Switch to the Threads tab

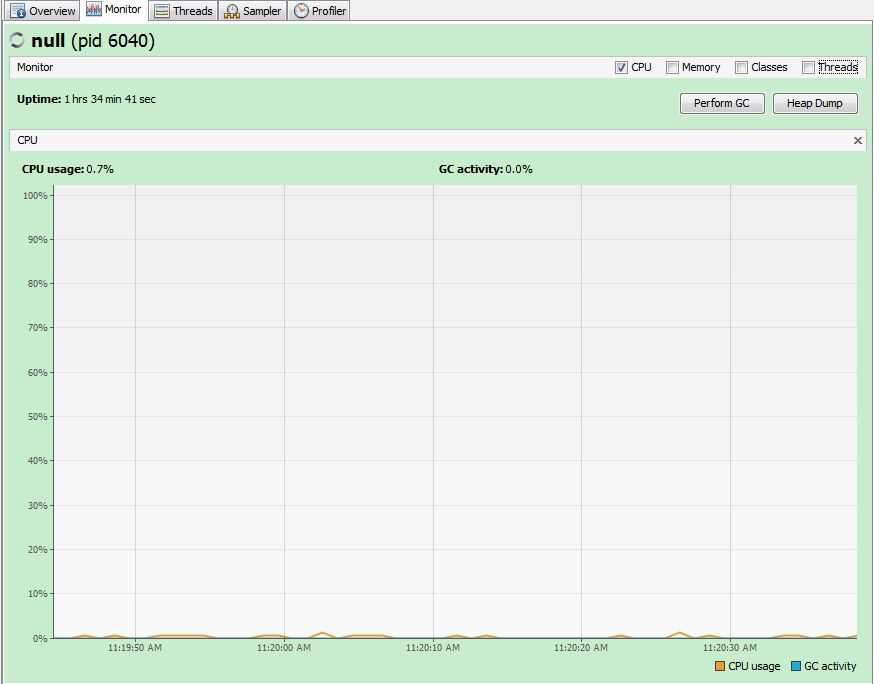click(183, 11)
